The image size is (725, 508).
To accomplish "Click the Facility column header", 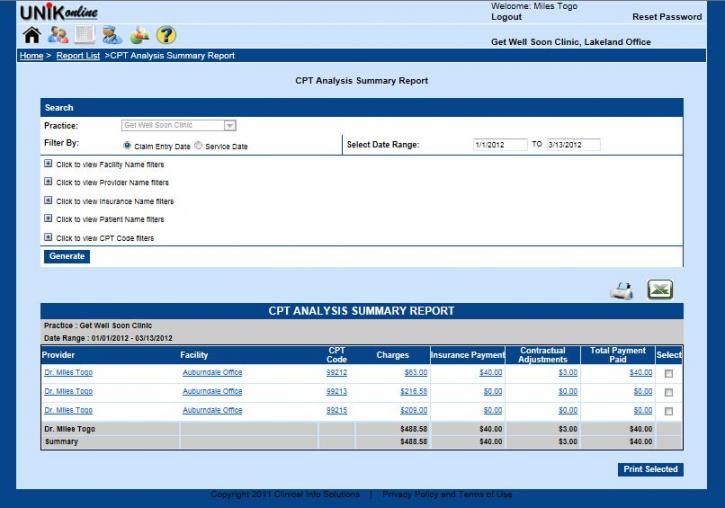I will coord(194,355).
